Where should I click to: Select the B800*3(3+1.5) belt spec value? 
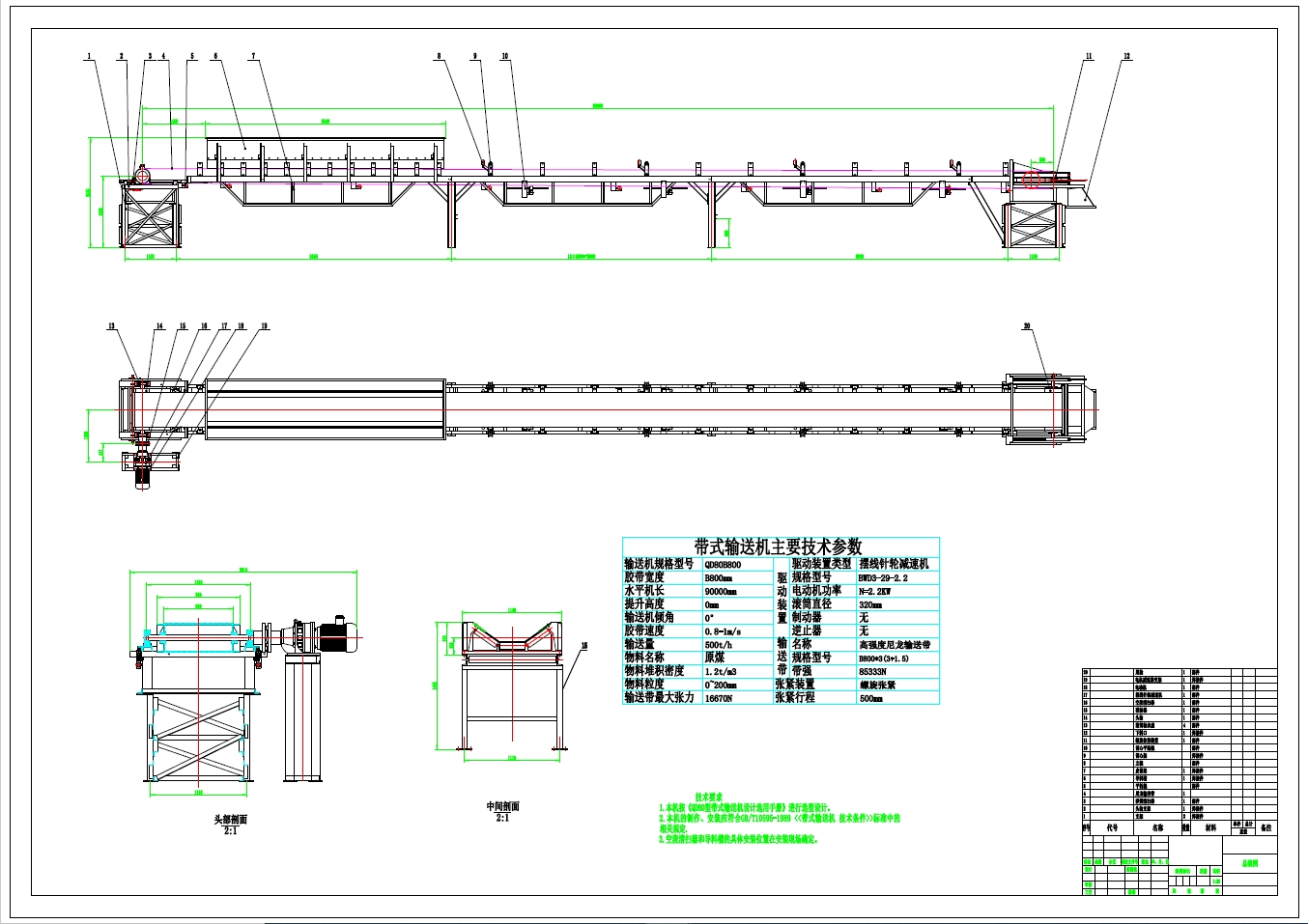click(884, 658)
